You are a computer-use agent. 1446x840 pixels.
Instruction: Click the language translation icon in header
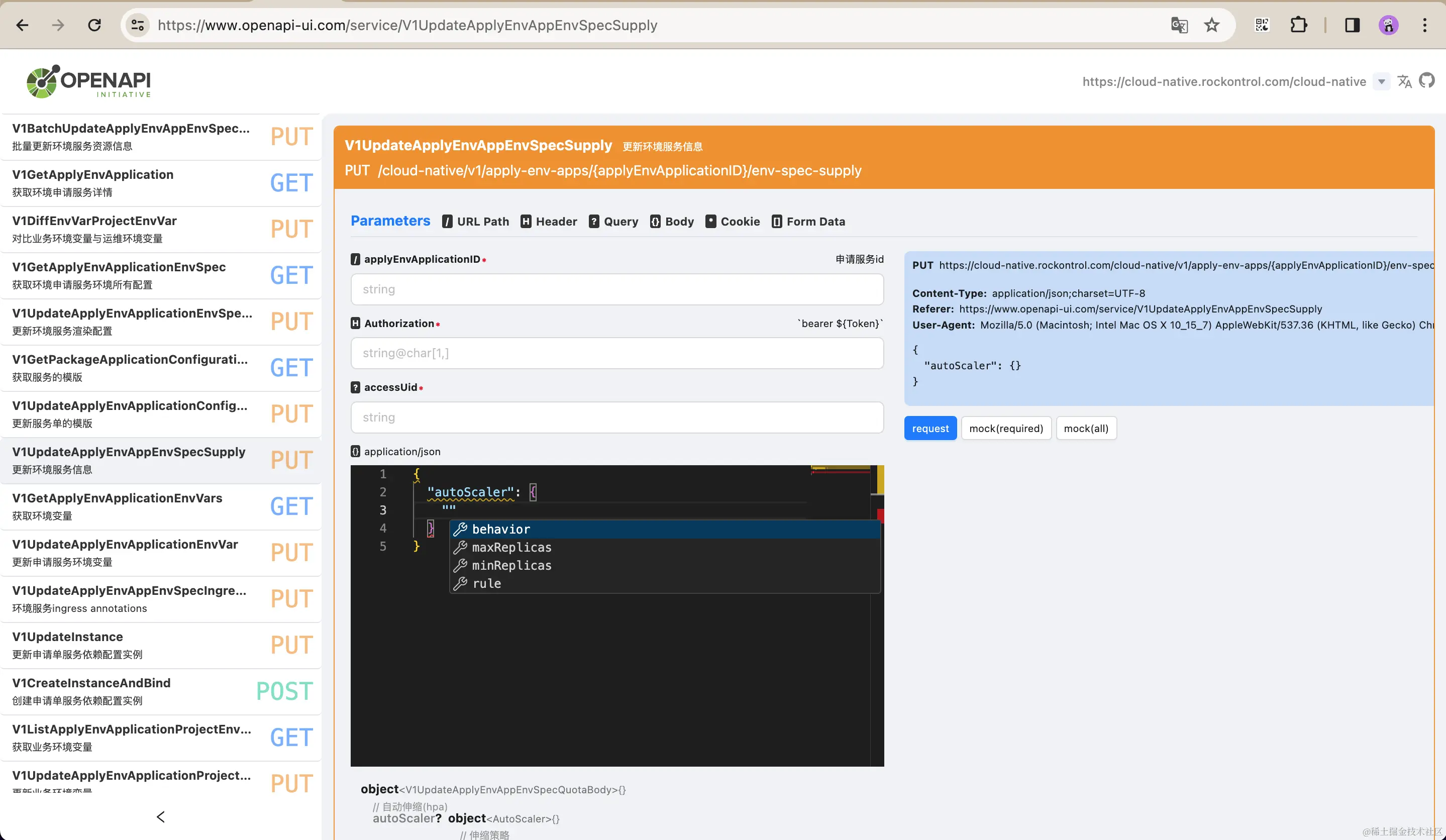(1404, 81)
